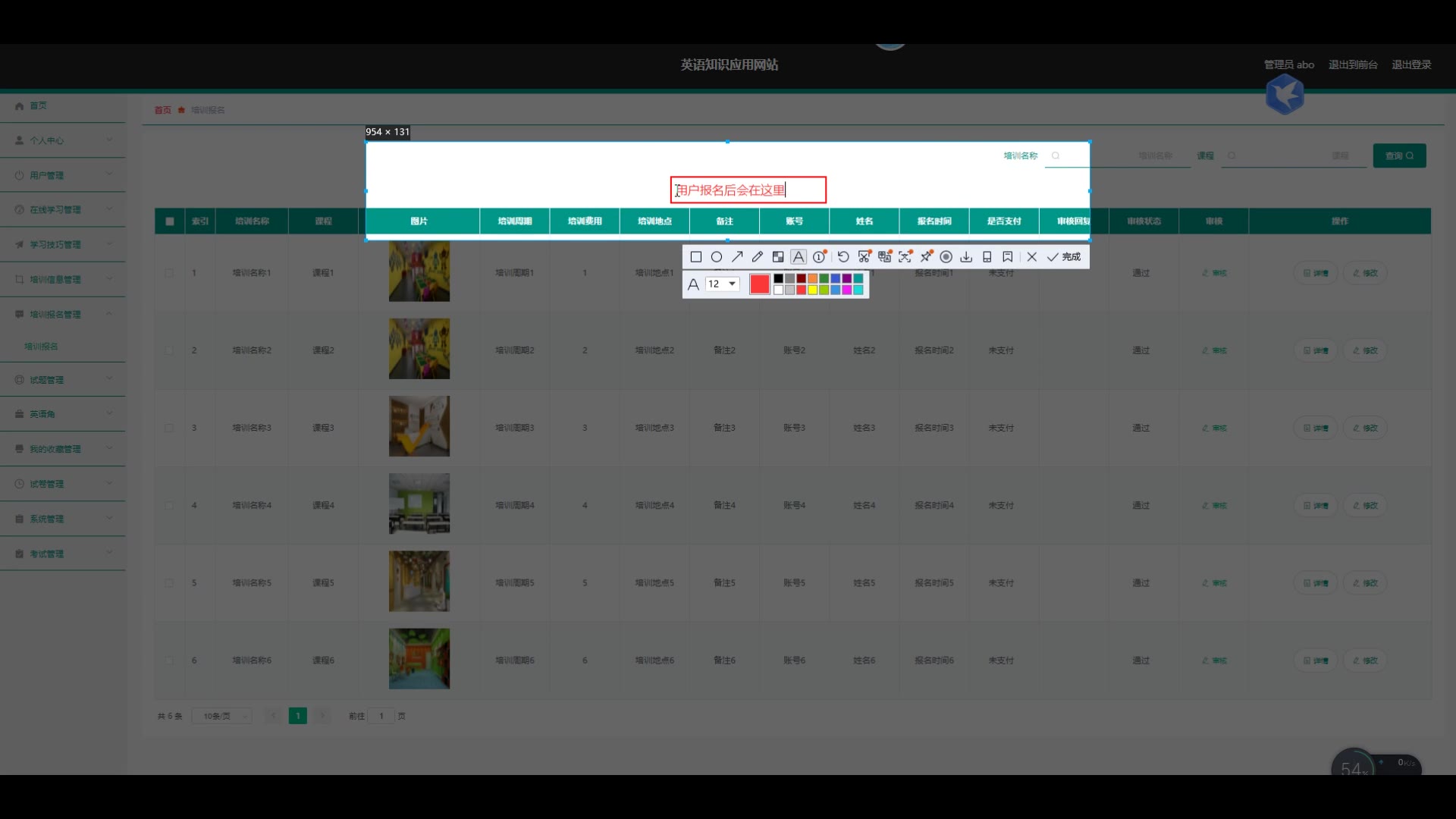Check the row 2 checkbox
Viewport: 1456px width, 819px height.
tap(169, 350)
